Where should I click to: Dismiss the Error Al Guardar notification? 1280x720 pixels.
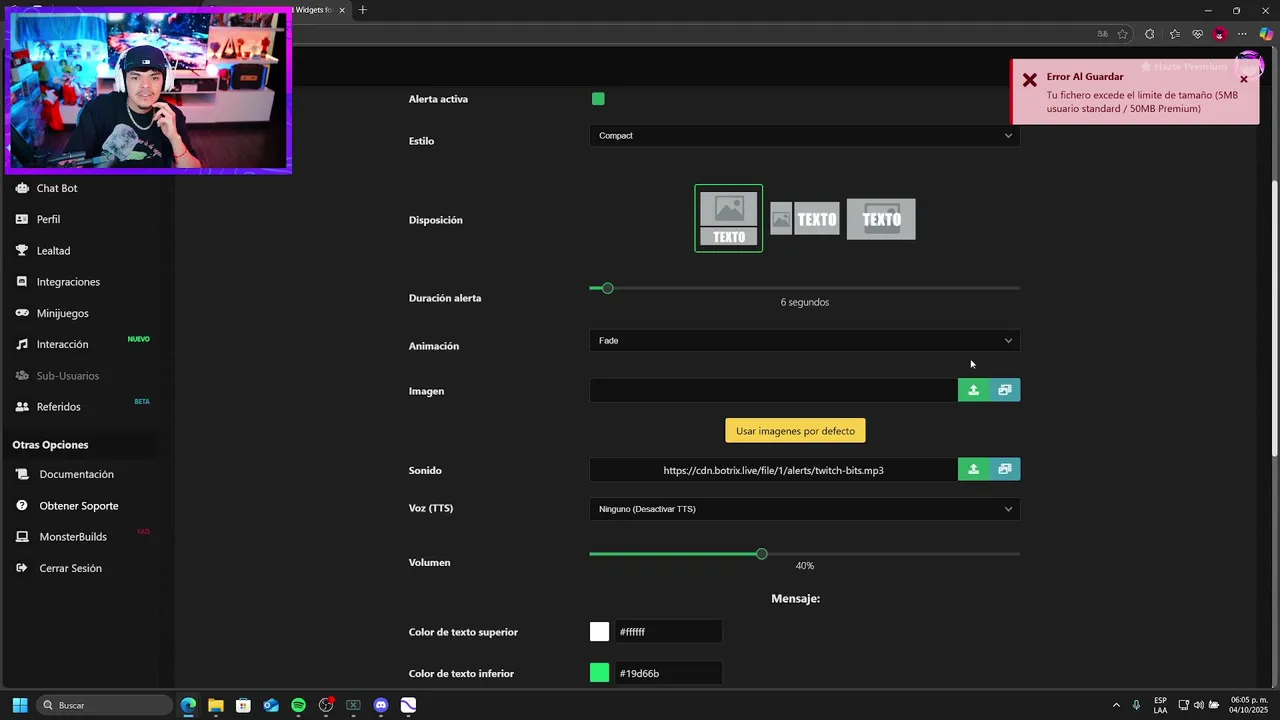click(1244, 79)
